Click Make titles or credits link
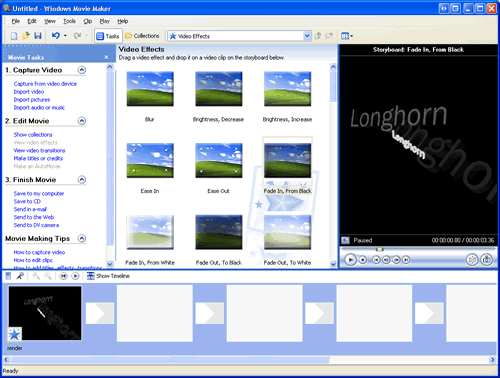Screen dimensions: 500x378 38,158
